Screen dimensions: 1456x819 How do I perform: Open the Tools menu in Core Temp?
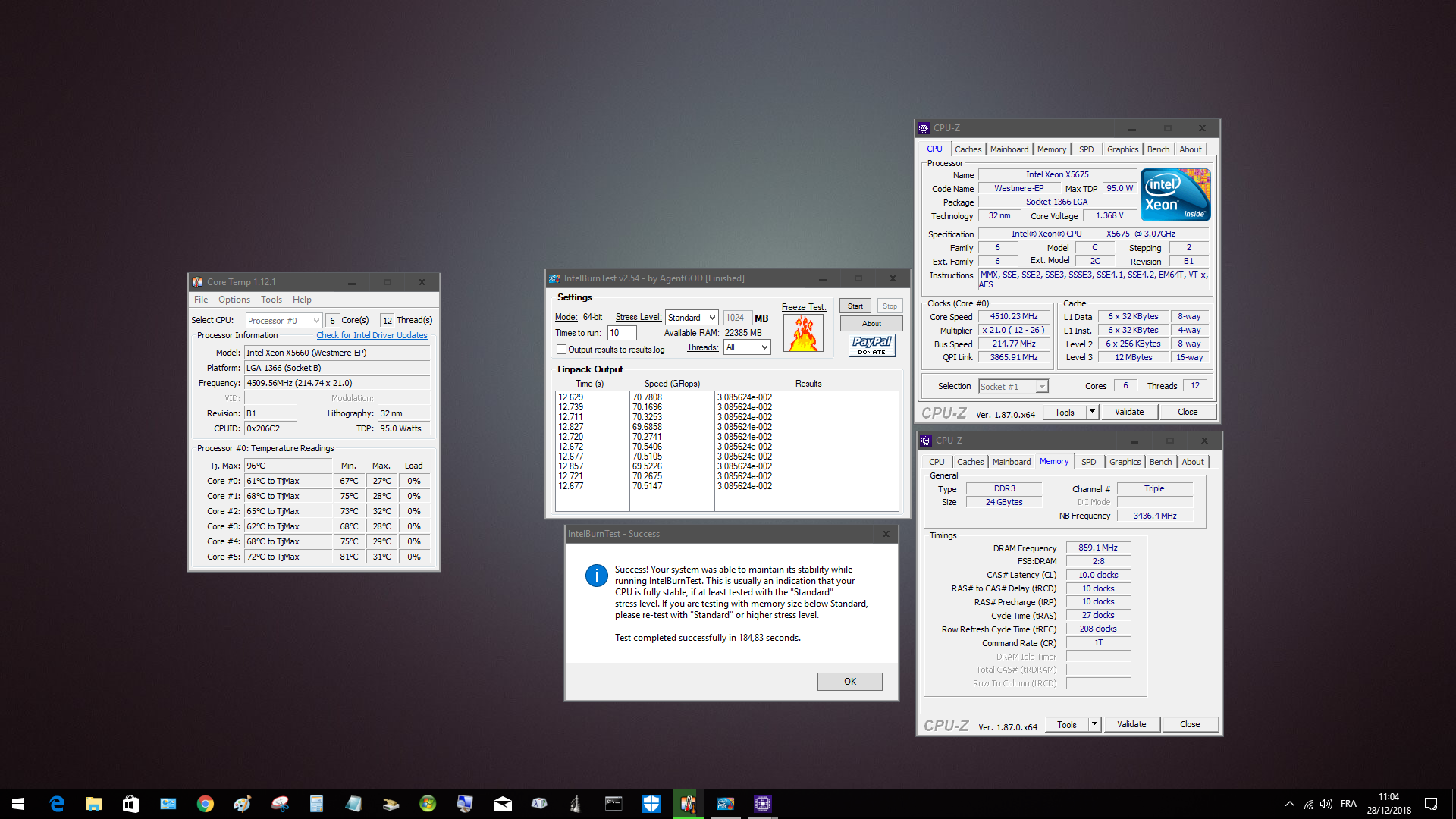(x=271, y=299)
